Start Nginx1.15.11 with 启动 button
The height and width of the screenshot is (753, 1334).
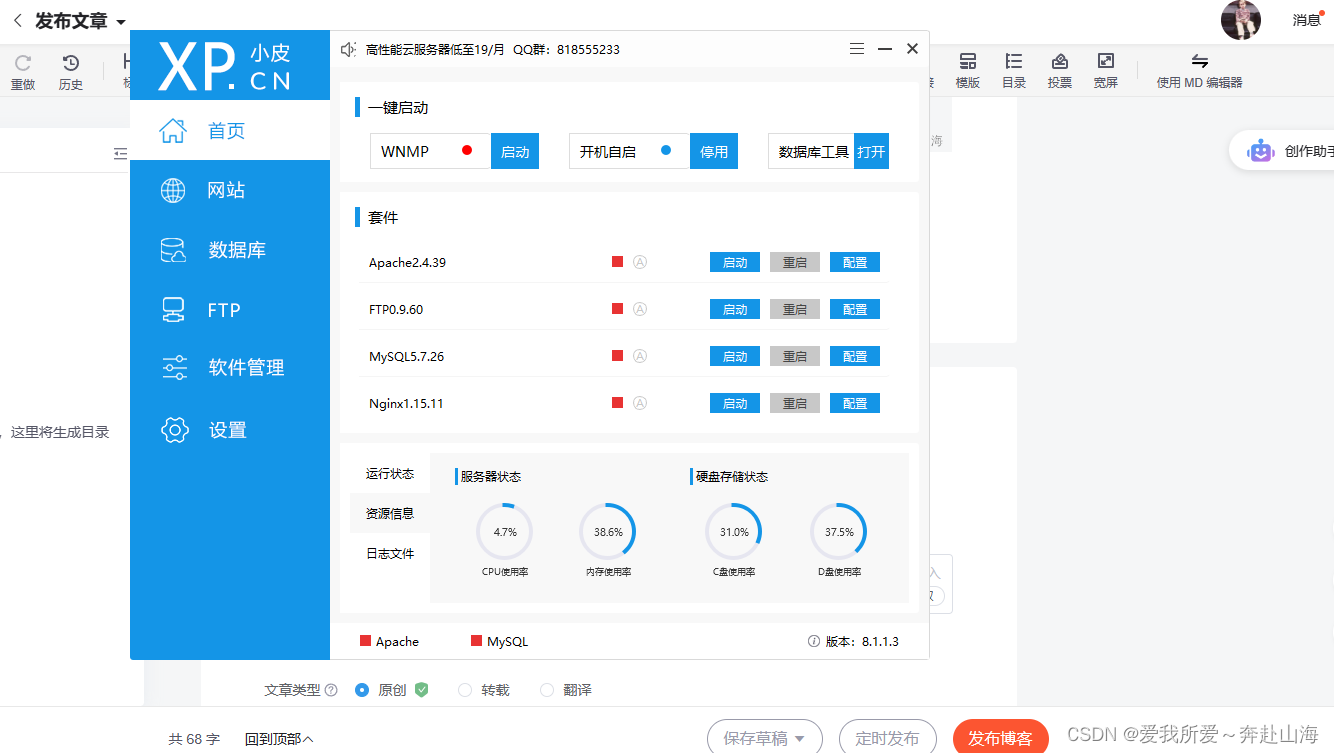point(735,403)
